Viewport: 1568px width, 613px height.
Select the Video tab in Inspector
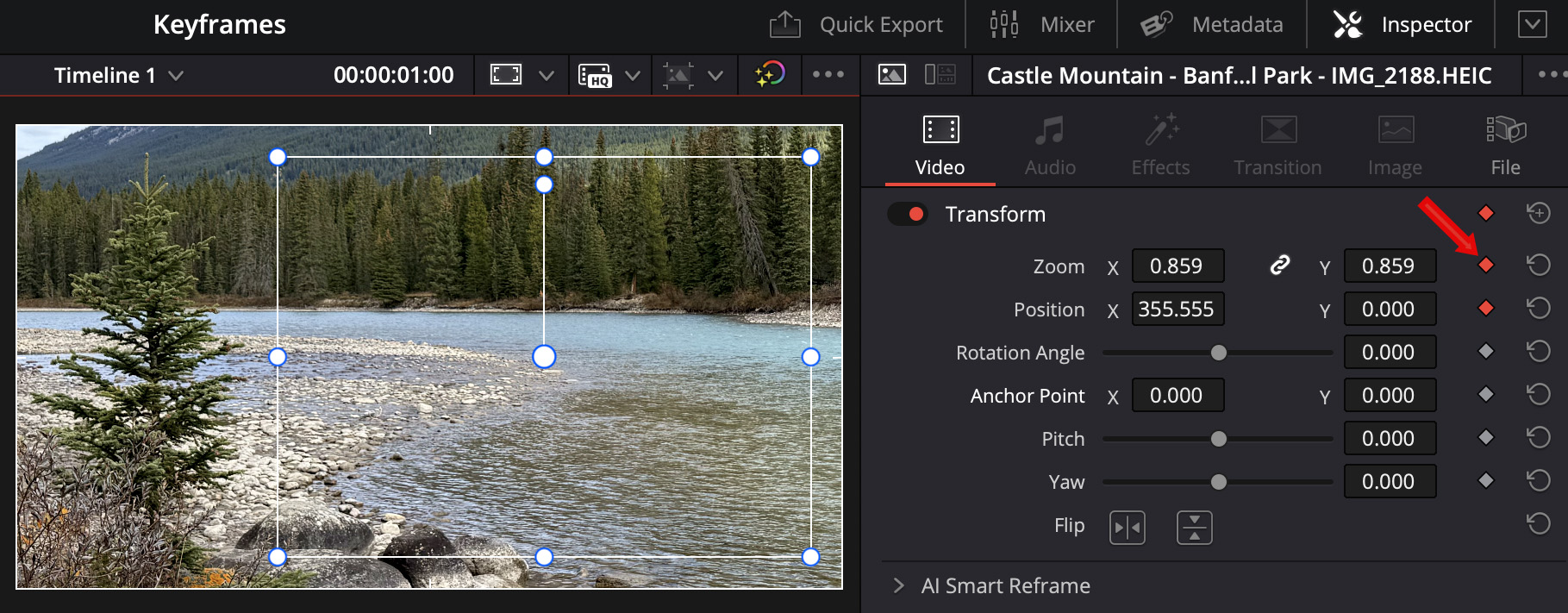click(x=940, y=145)
